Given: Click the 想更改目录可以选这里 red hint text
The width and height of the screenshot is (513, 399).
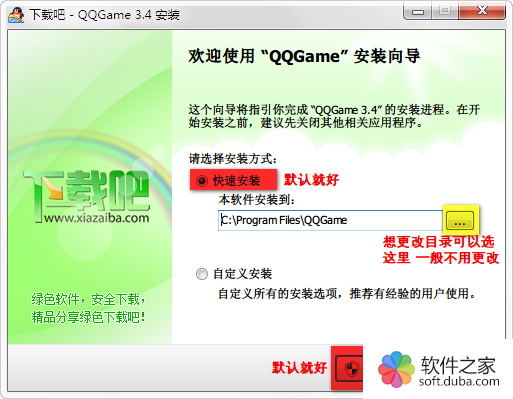Looking at the screenshot, I should 441,250.
